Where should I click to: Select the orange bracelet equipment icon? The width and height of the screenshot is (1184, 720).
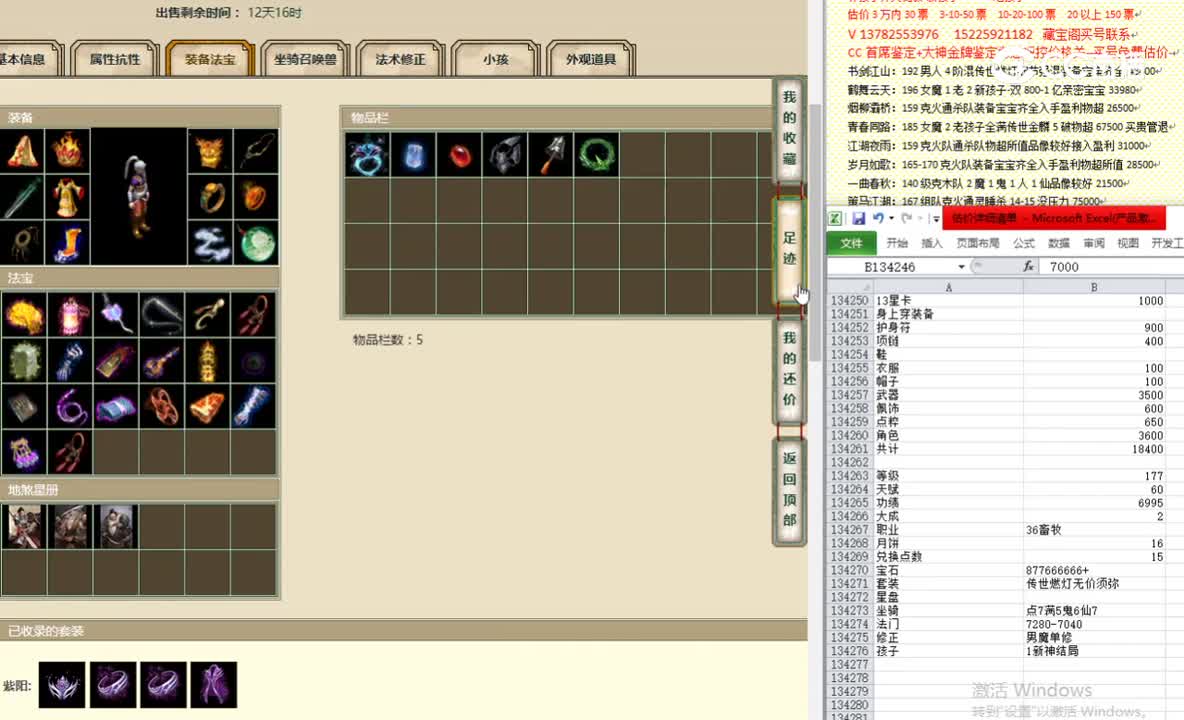pos(256,197)
